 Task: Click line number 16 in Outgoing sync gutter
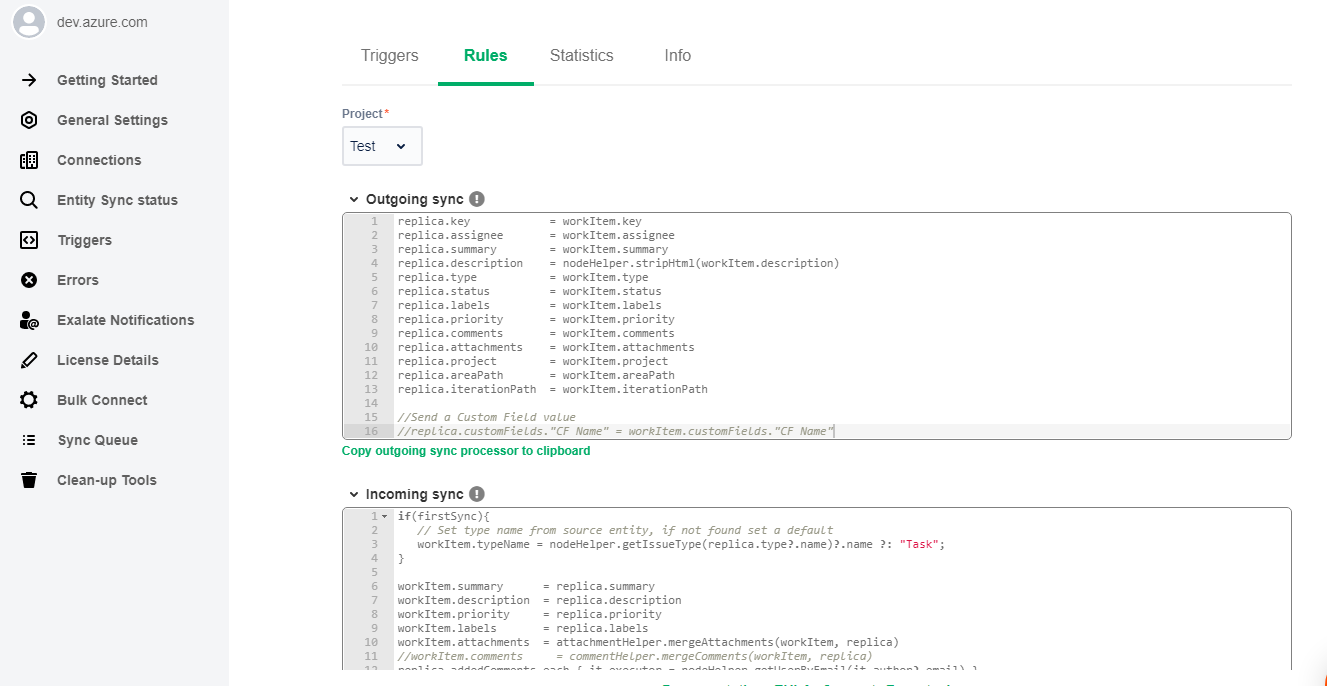click(x=372, y=431)
